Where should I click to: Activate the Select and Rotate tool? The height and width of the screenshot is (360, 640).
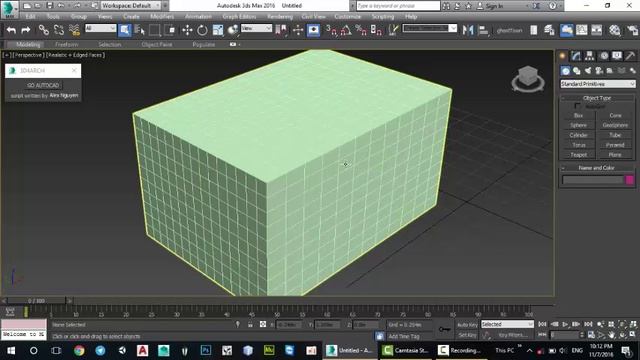coord(202,30)
